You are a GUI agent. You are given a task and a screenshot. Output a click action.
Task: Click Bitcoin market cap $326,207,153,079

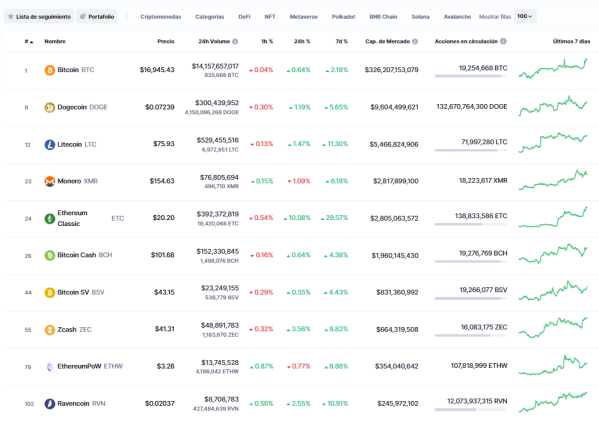pyautogui.click(x=392, y=70)
